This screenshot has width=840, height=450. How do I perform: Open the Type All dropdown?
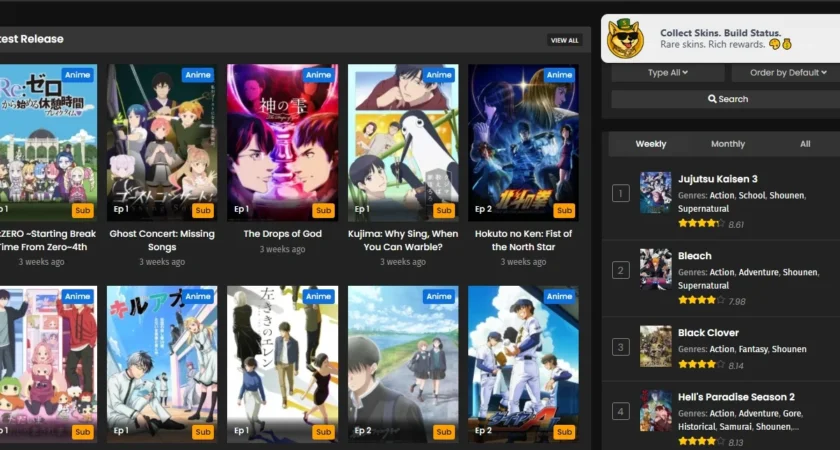(668, 73)
